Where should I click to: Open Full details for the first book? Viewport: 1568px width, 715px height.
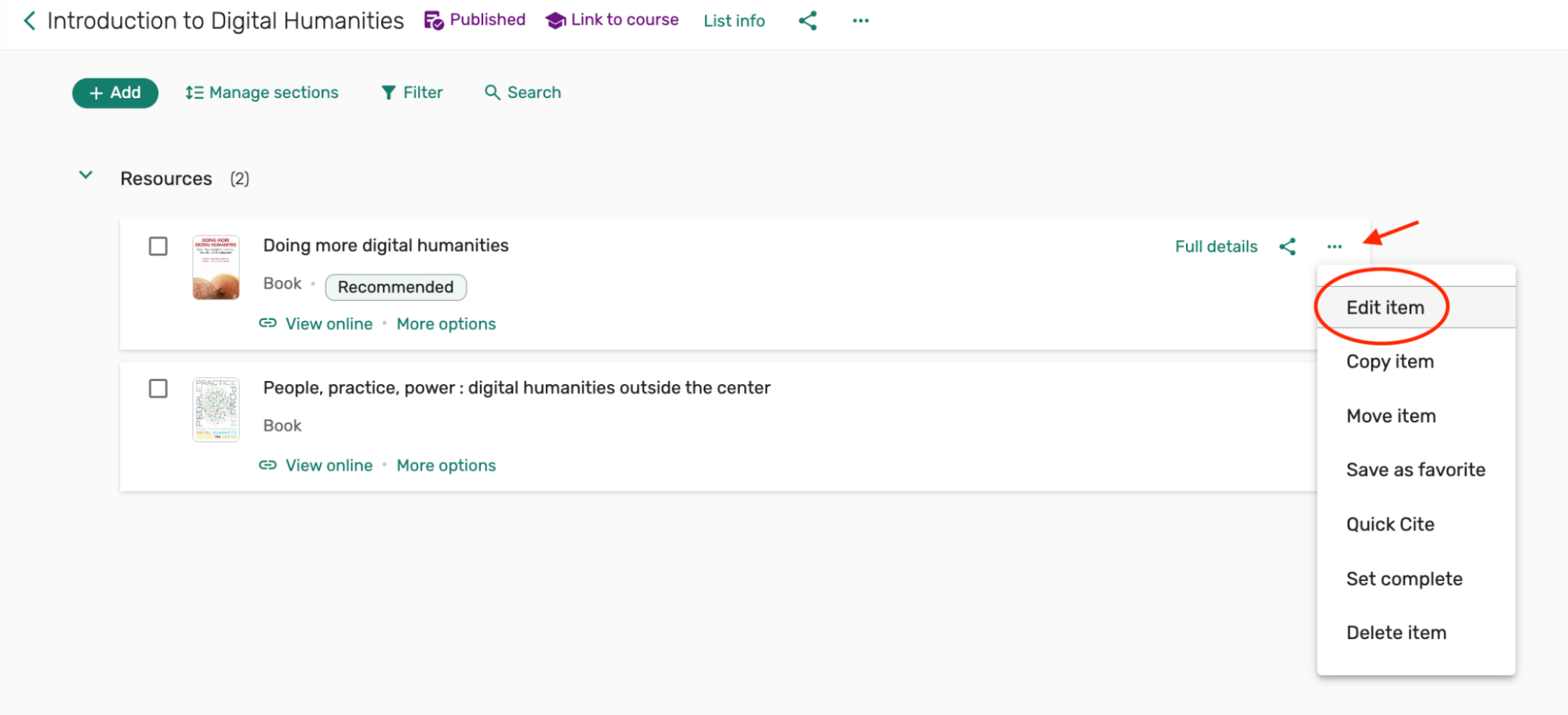[x=1216, y=247]
